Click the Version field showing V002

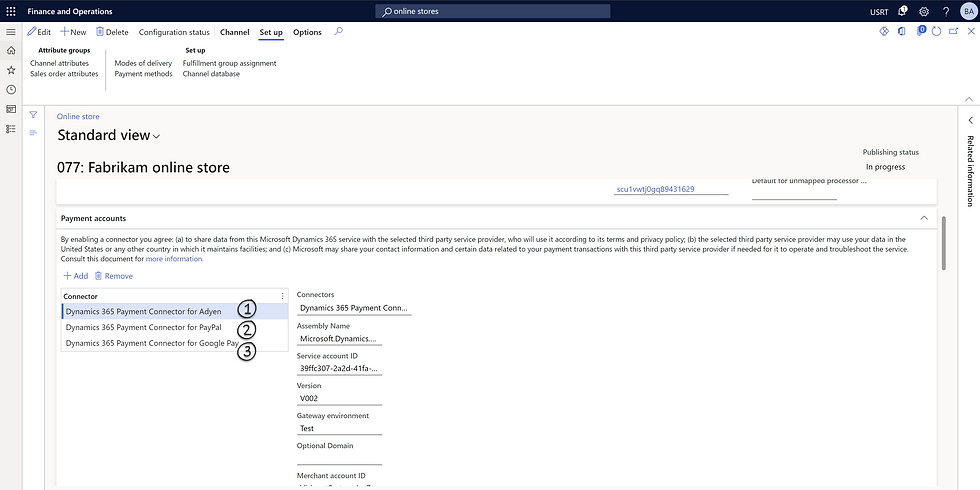pos(339,398)
